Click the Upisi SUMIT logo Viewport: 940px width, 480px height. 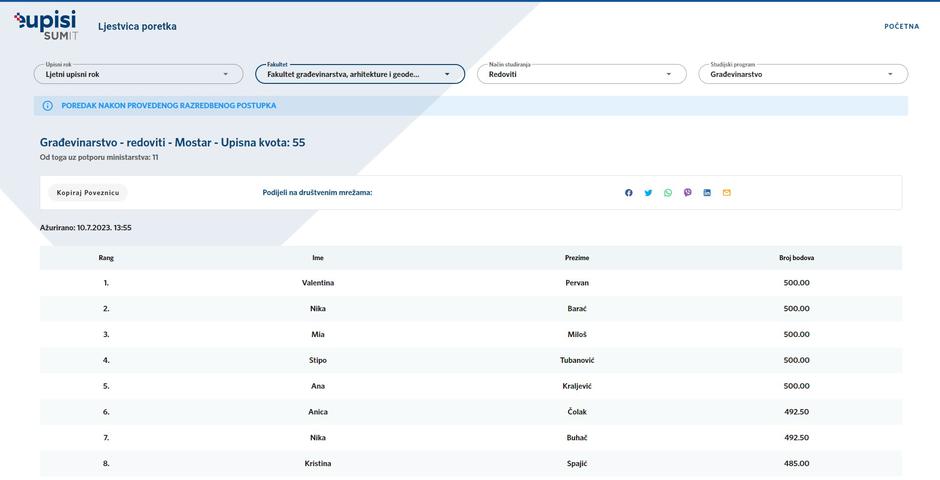46,25
